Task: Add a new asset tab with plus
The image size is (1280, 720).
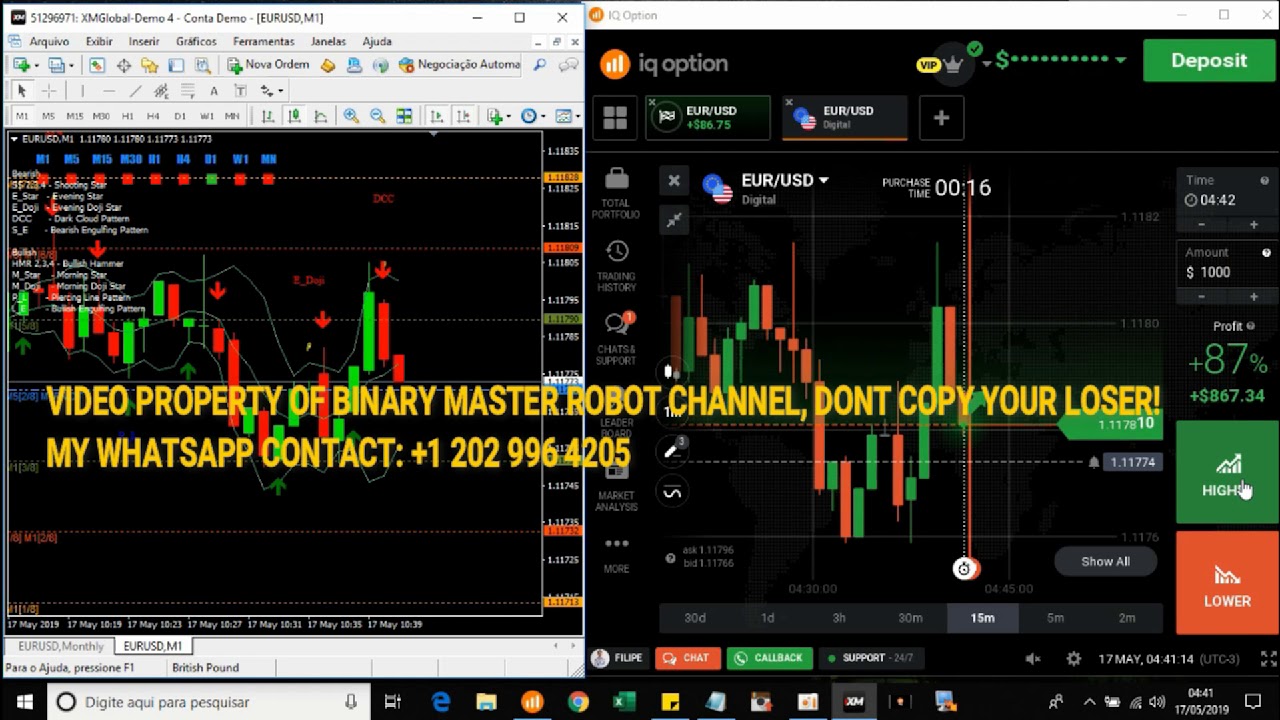Action: [941, 118]
